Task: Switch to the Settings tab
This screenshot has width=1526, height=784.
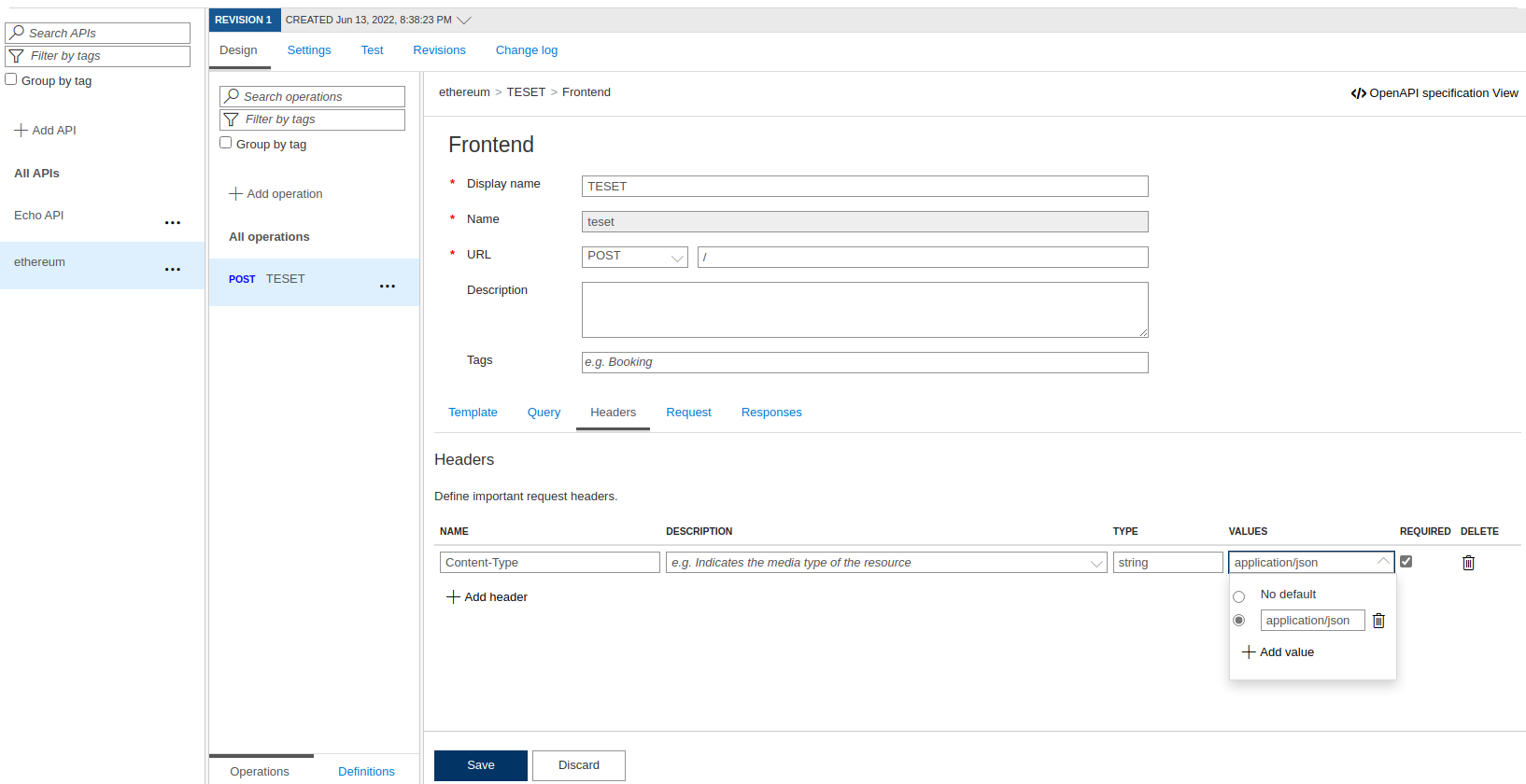Action: 309,50
